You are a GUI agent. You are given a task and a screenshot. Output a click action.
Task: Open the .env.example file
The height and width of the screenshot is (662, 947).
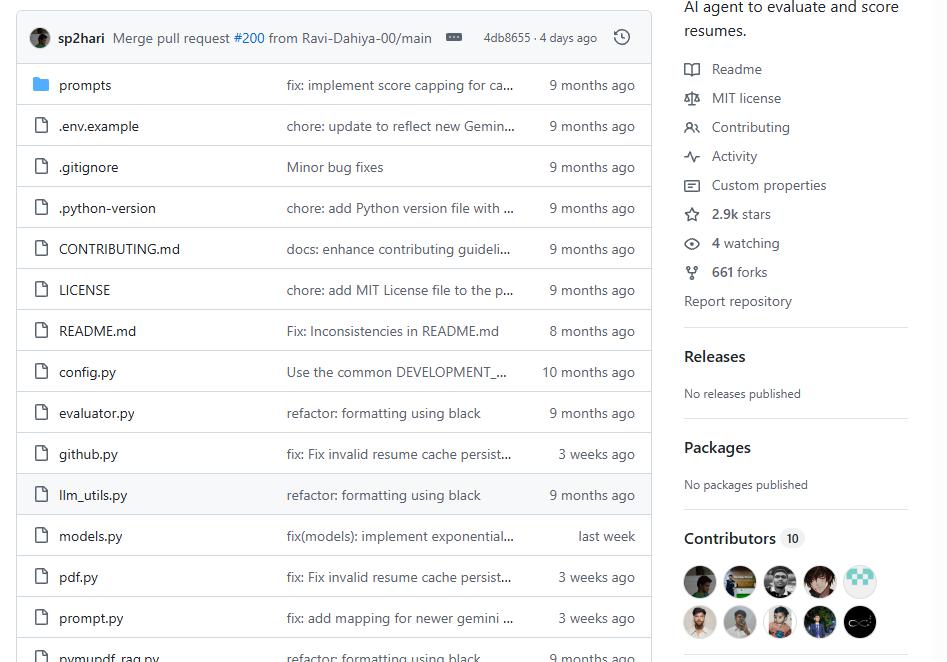(98, 126)
